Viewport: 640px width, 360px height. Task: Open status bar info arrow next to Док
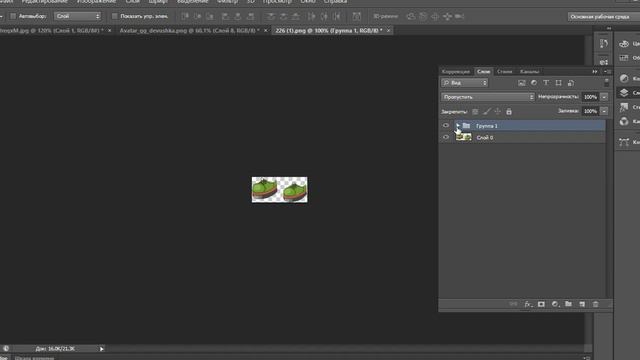pos(102,349)
